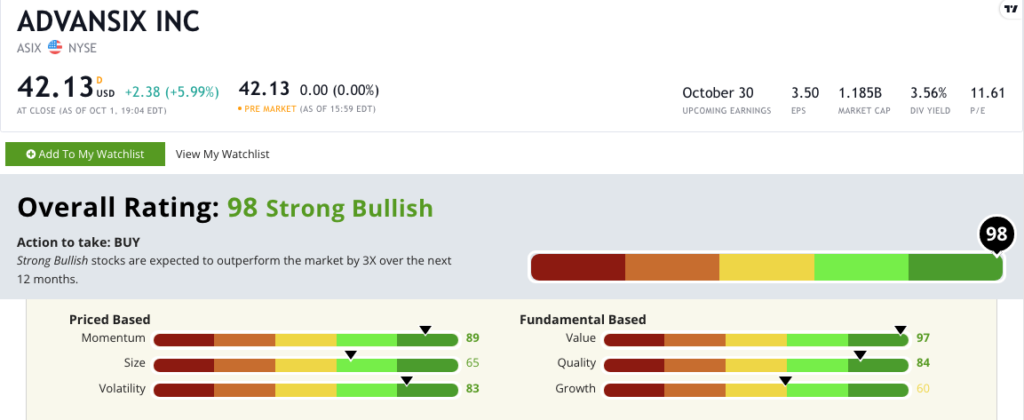Viewport: 1024px width, 420px height.
Task: Click the Value bar pointer marker
Action: pyautogui.click(x=900, y=329)
